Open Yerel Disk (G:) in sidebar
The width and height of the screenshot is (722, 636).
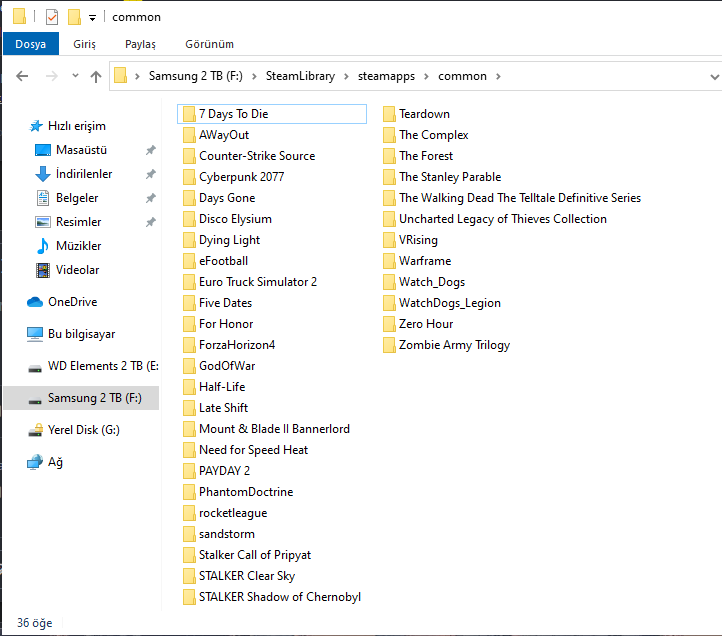point(83,430)
